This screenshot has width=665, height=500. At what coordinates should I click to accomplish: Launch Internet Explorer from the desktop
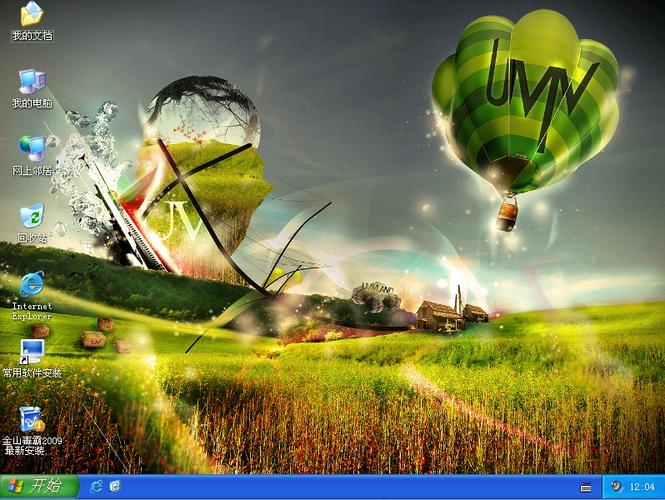click(31, 284)
